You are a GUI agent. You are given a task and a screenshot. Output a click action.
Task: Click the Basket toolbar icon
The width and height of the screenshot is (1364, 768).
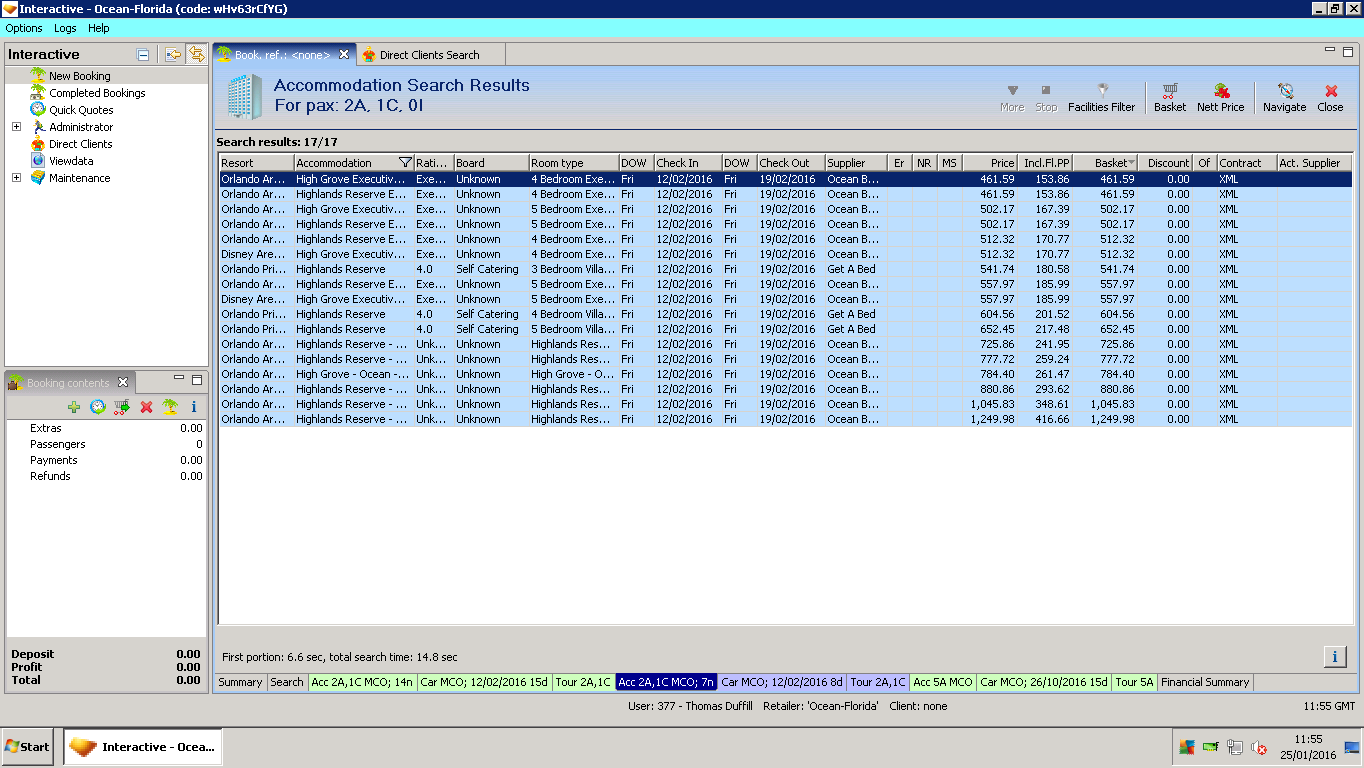[x=1169, y=97]
